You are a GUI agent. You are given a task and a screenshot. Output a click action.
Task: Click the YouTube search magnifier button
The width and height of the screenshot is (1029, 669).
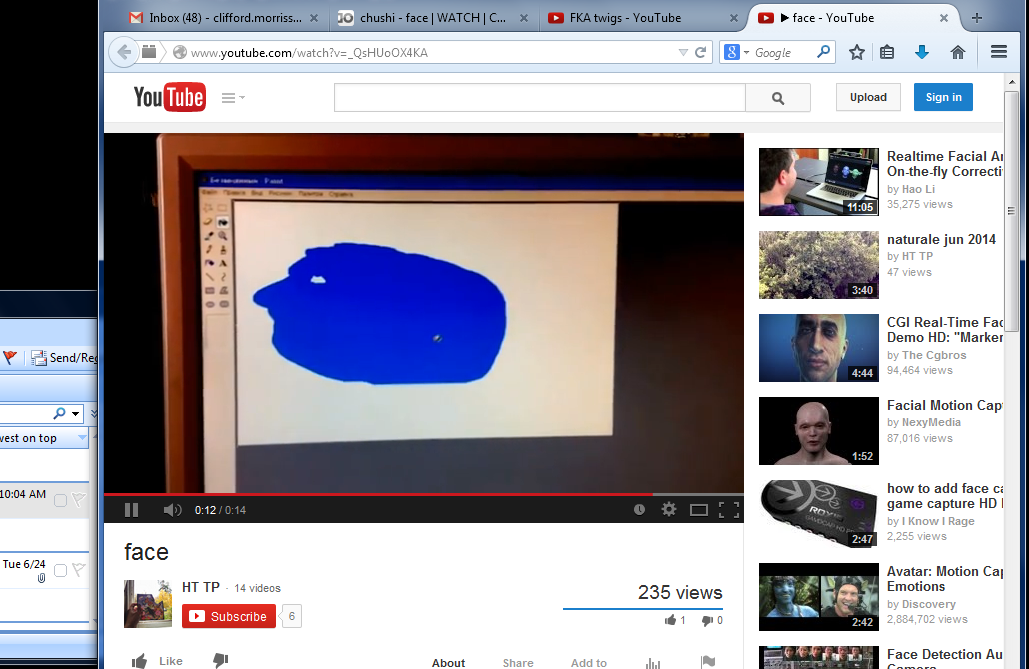778,98
